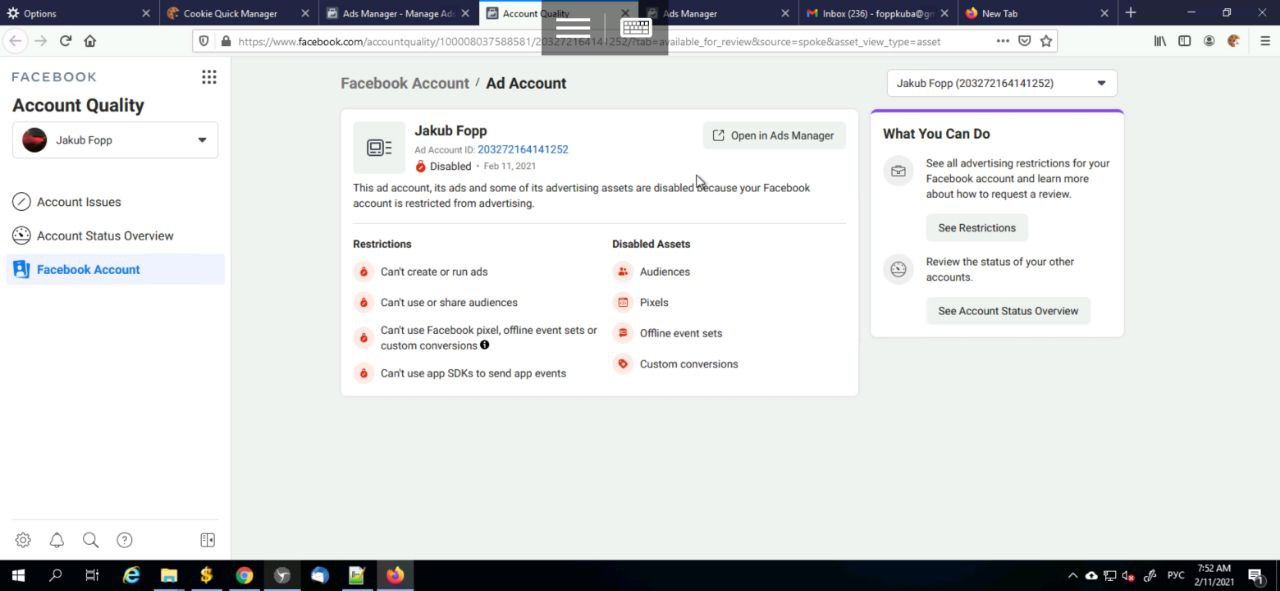This screenshot has height=591, width=1280.
Task: Collapse the sidebar with the panel icon
Action: pyautogui.click(x=208, y=540)
